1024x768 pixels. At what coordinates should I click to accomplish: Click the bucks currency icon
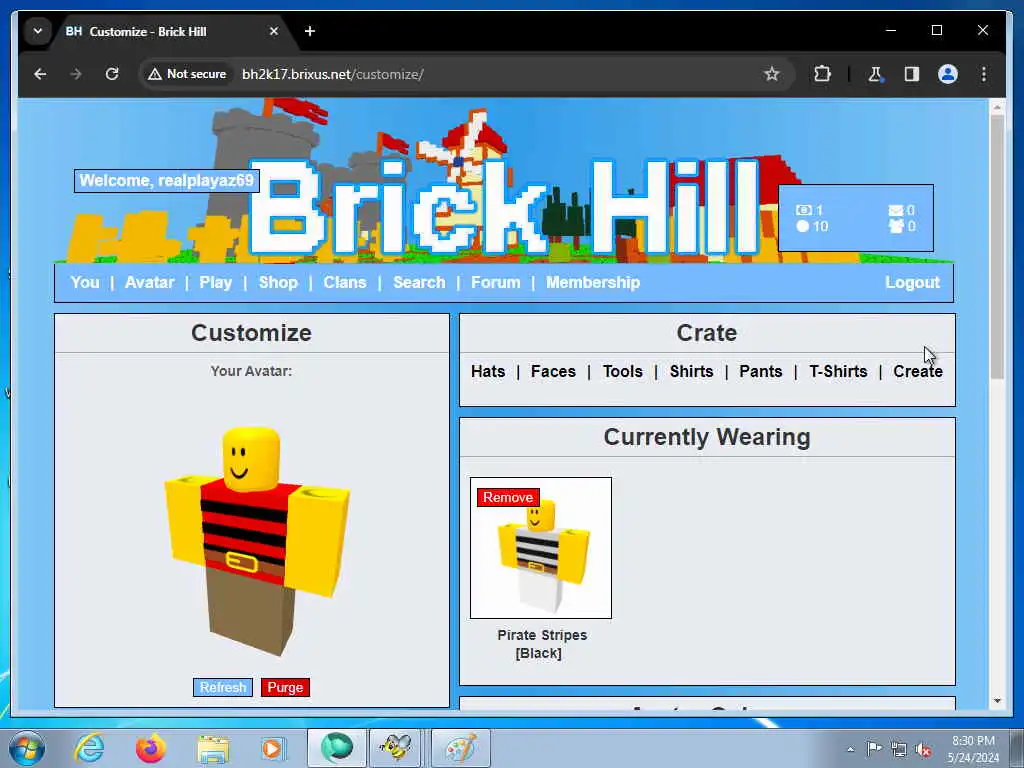click(803, 210)
